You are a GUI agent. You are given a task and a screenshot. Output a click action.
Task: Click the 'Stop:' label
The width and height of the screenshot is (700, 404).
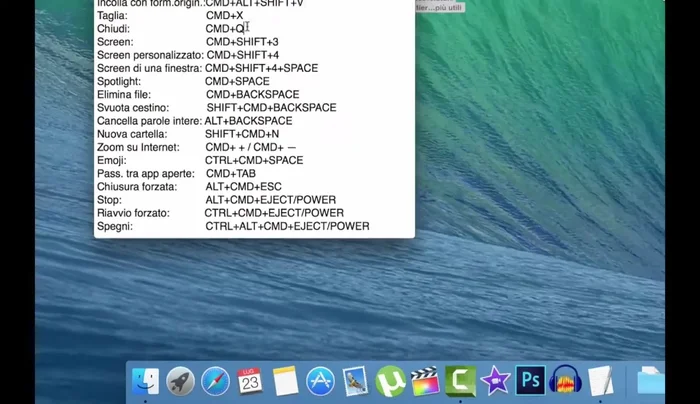point(109,200)
